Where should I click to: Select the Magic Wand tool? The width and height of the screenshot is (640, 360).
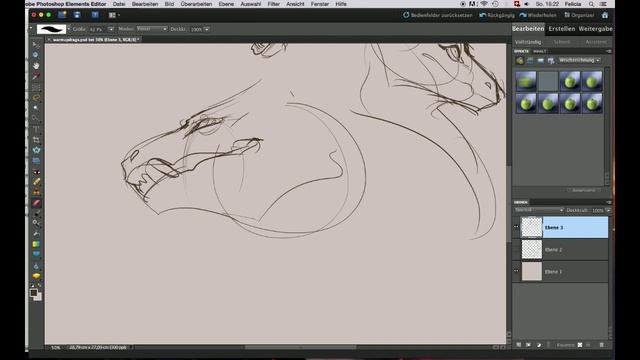pyautogui.click(x=36, y=108)
